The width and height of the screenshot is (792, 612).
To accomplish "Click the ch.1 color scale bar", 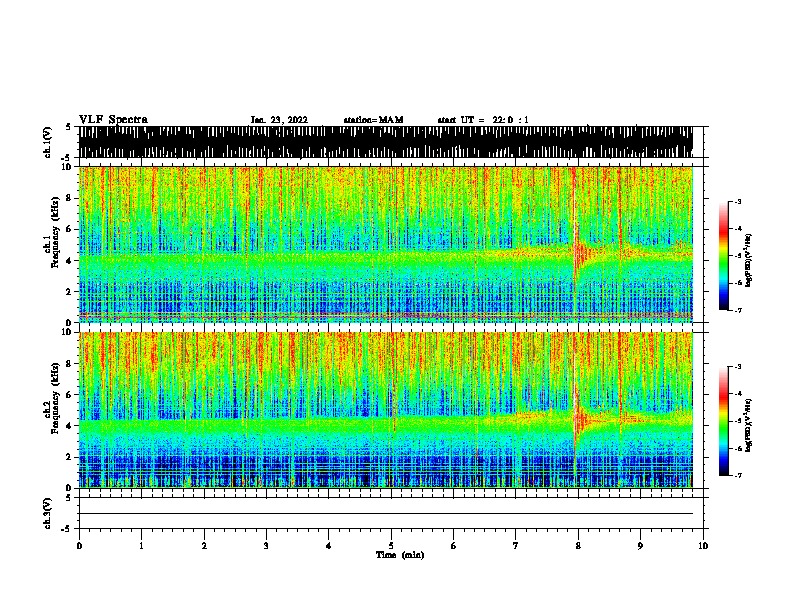I will [724, 256].
